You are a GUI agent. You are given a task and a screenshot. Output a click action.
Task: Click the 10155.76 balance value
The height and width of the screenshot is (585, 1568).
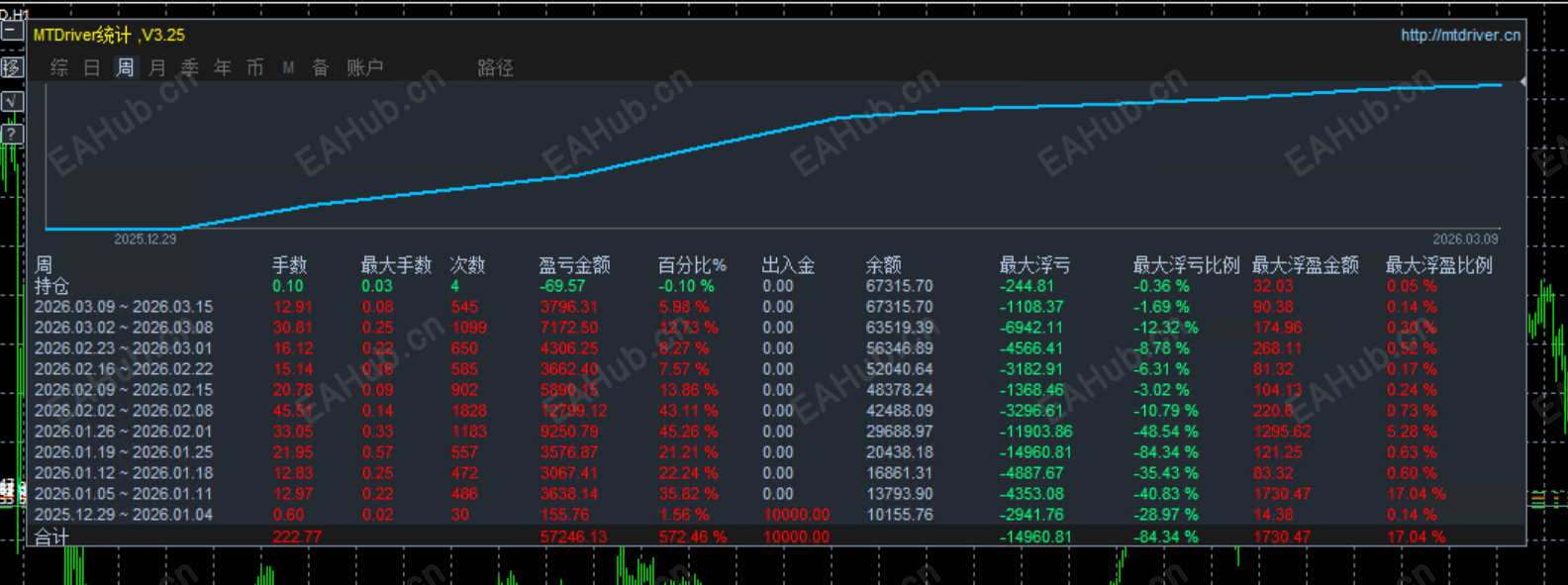point(900,515)
